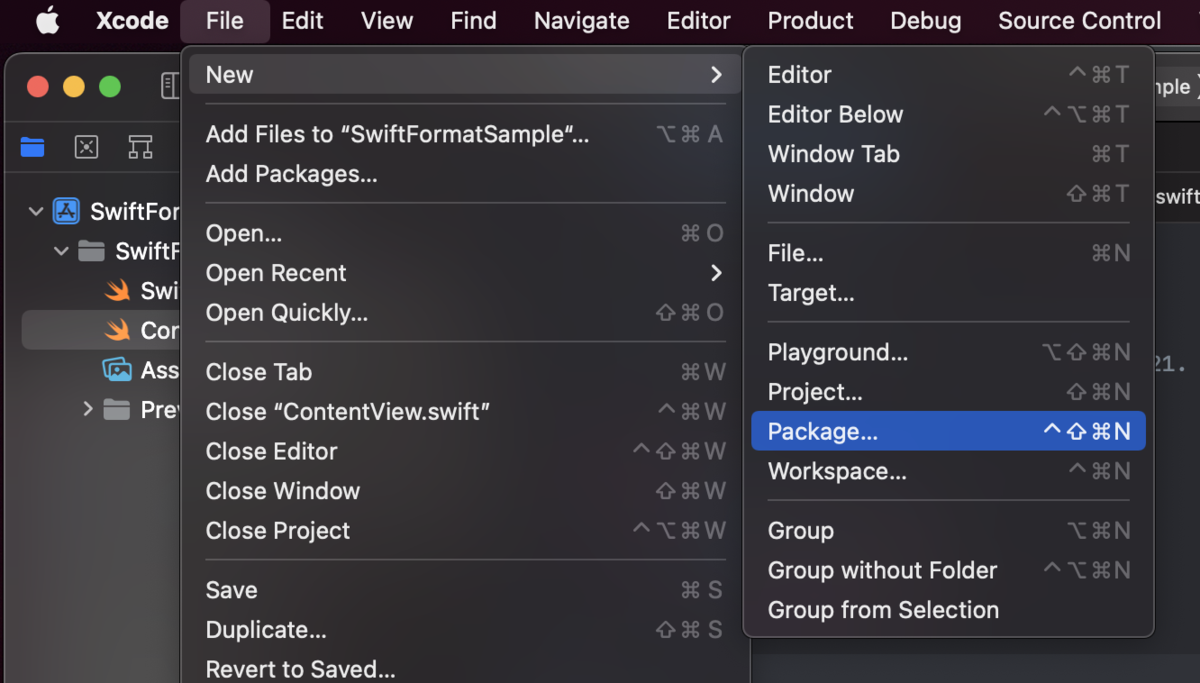Open the Product menu
1200x683 pixels.
(x=810, y=20)
